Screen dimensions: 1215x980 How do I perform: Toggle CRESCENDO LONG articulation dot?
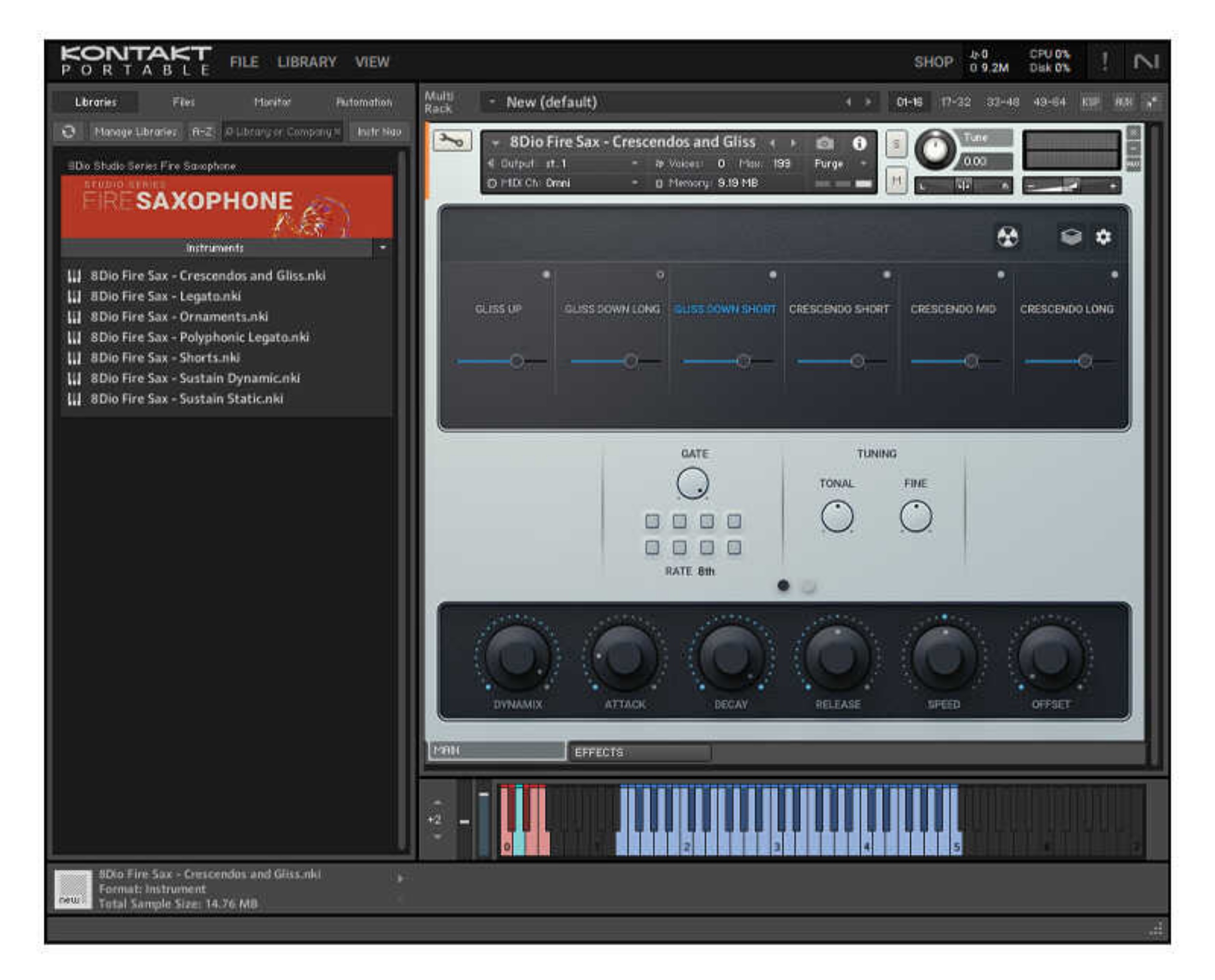click(x=1115, y=274)
